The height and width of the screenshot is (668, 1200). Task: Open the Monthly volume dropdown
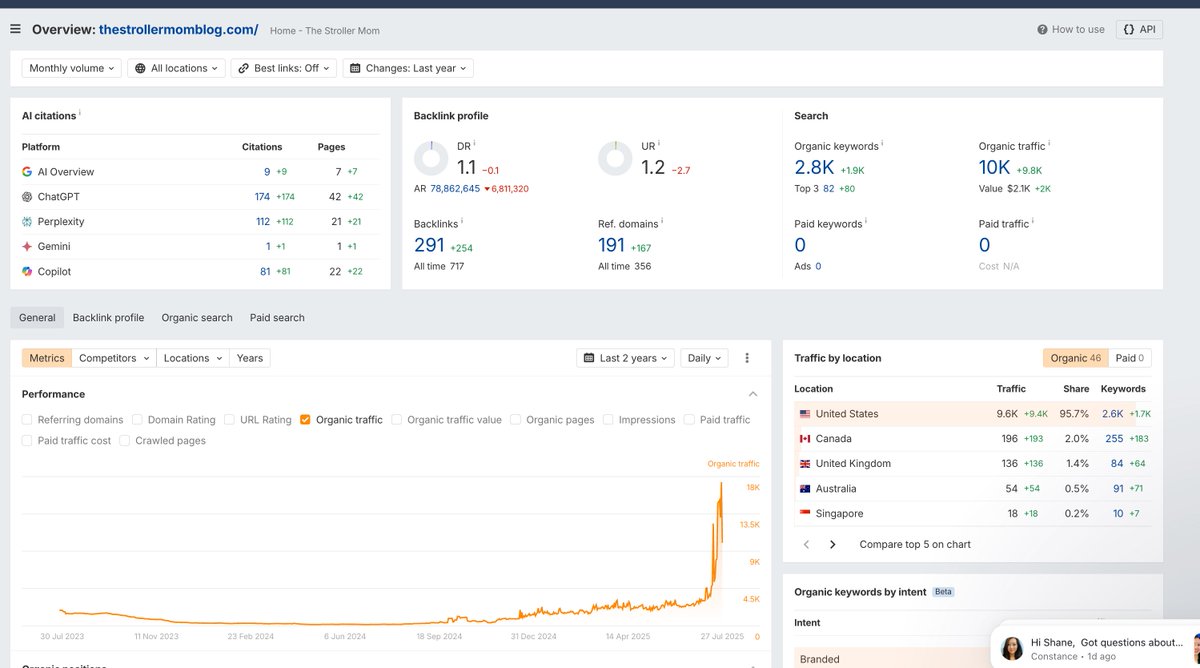71,68
